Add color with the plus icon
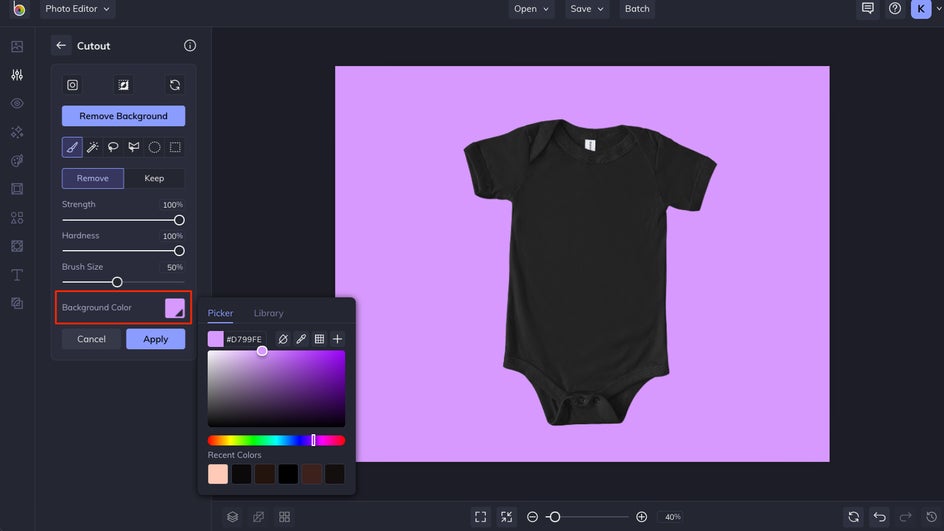Viewport: 944px width, 531px height. [337, 339]
